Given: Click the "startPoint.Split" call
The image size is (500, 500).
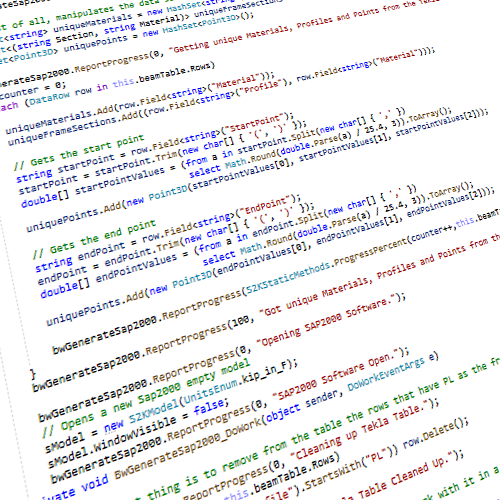Looking at the screenshot, I should click(276, 140).
